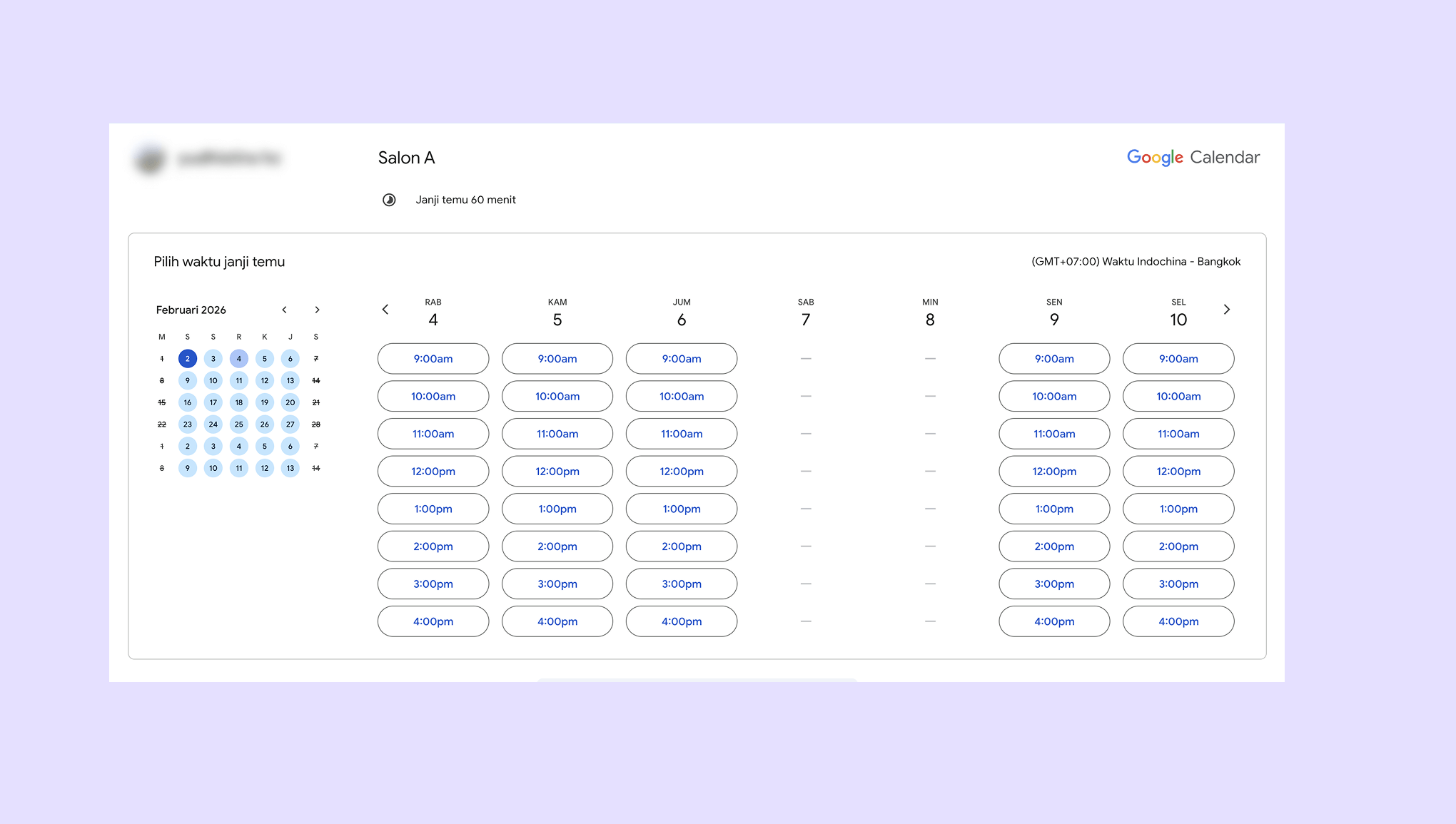Pick February 18 in the mini calendar
Screen dimensions: 1456x824
click(x=239, y=402)
